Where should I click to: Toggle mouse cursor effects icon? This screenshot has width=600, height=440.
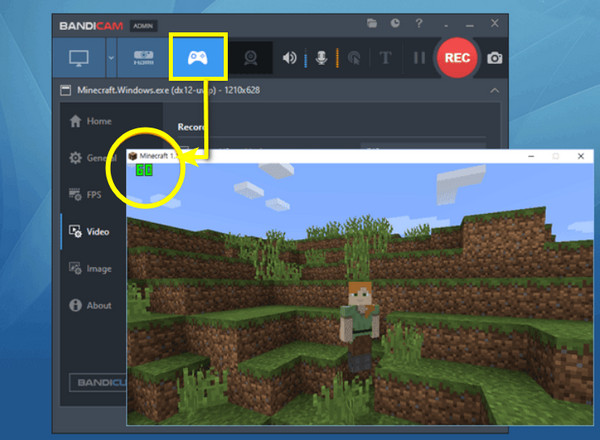(x=354, y=58)
